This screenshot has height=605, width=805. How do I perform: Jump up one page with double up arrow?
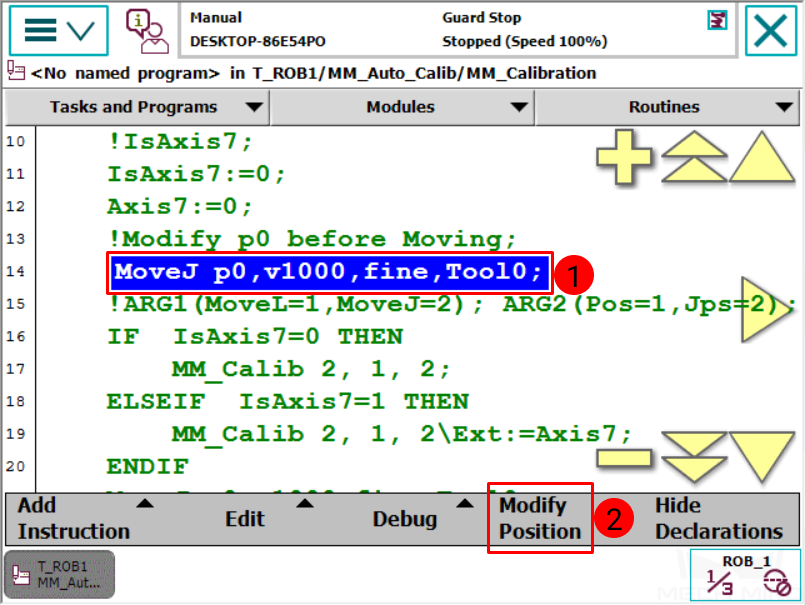click(694, 157)
